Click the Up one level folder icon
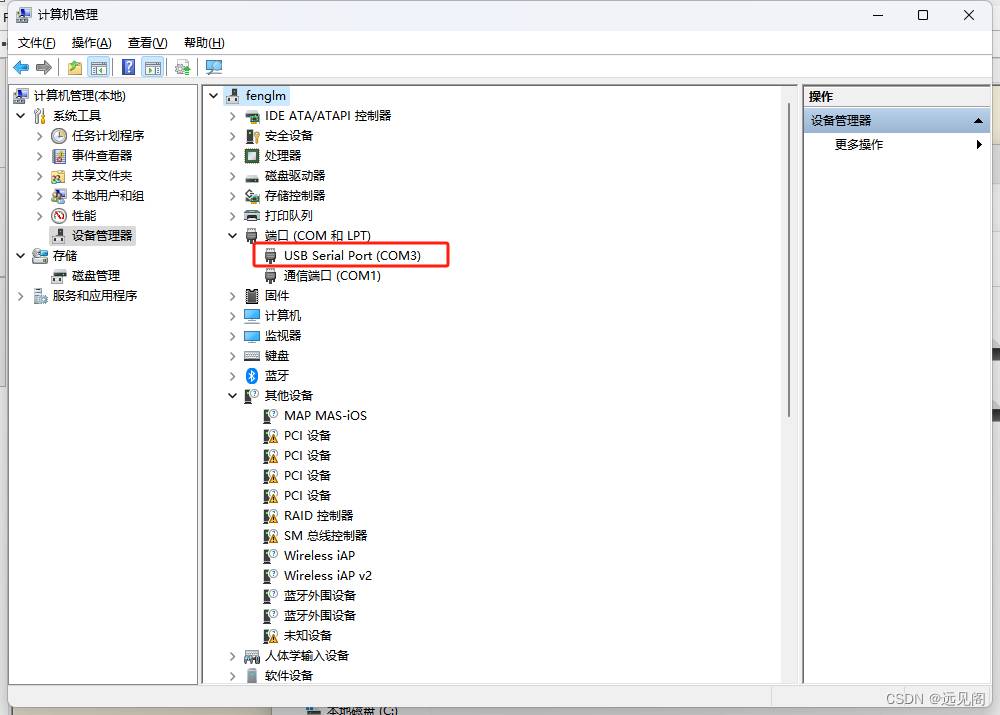1000x715 pixels. coord(75,67)
